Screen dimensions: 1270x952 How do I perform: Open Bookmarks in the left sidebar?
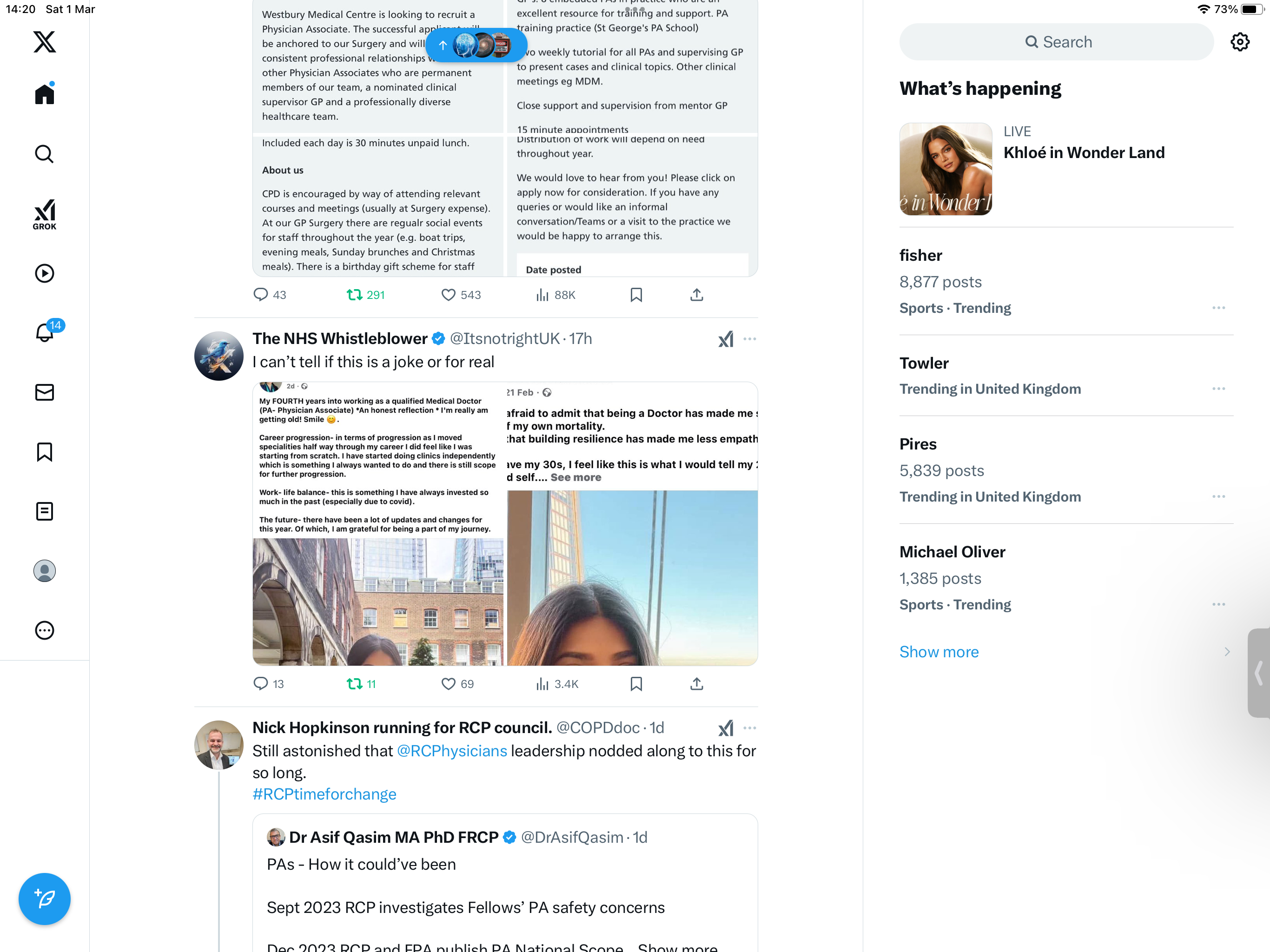click(44, 452)
